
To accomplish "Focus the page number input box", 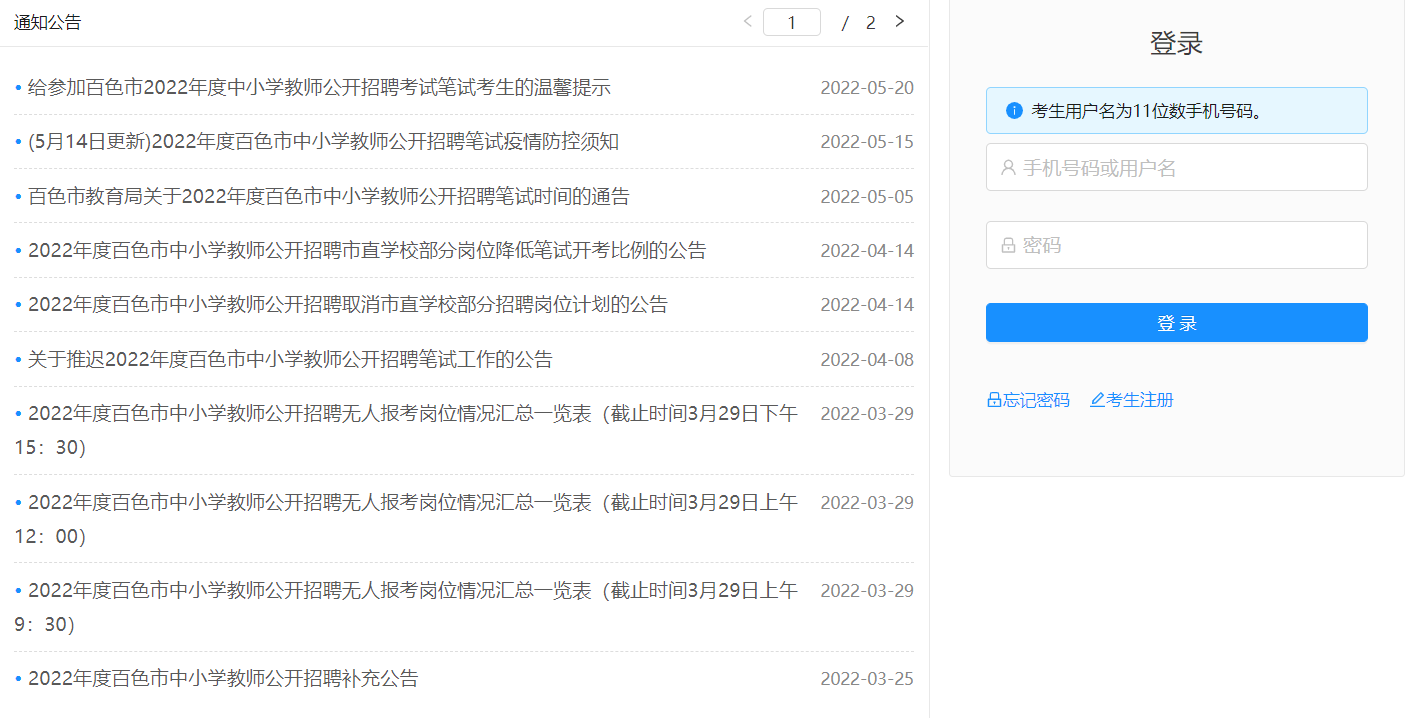I will tap(791, 22).
